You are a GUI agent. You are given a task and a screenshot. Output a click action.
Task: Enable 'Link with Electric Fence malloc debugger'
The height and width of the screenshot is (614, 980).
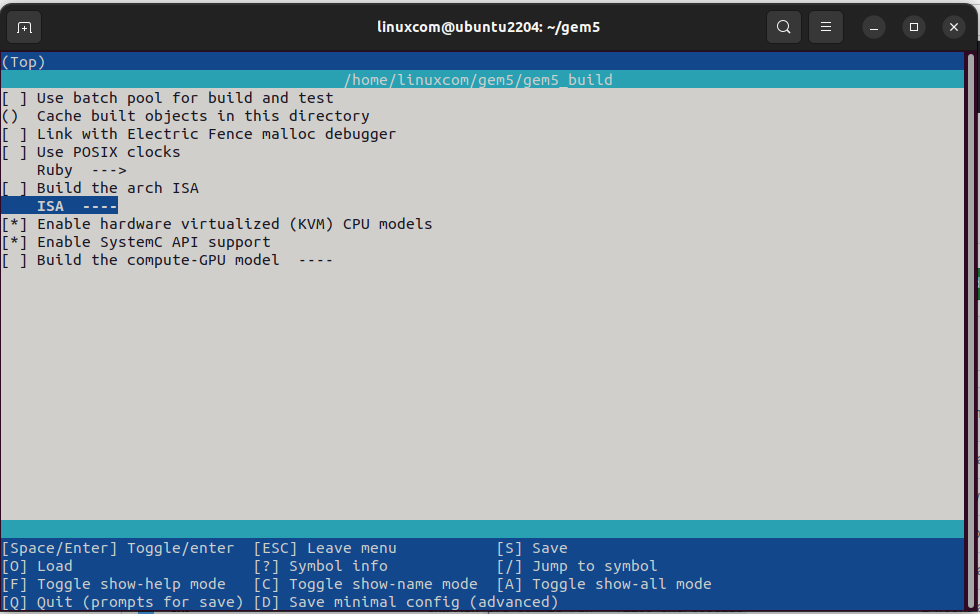coord(15,134)
